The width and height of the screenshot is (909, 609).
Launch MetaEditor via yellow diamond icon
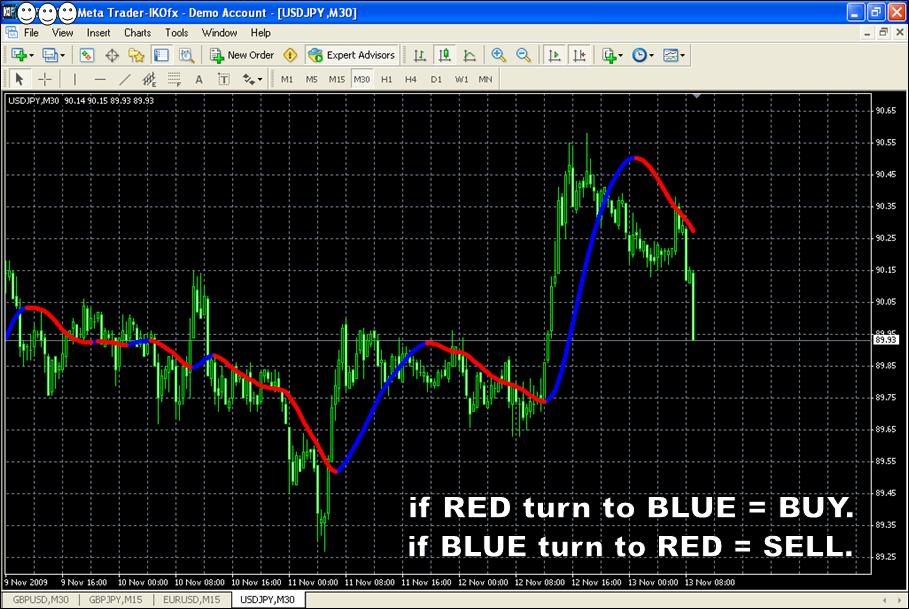pos(290,55)
